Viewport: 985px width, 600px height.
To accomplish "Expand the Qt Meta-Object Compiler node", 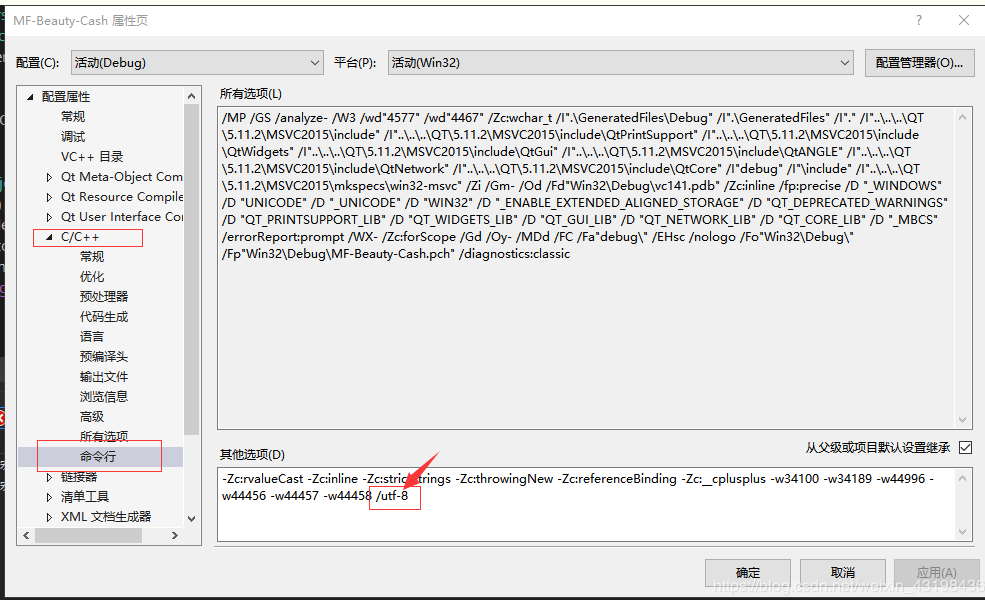I will (47, 176).
